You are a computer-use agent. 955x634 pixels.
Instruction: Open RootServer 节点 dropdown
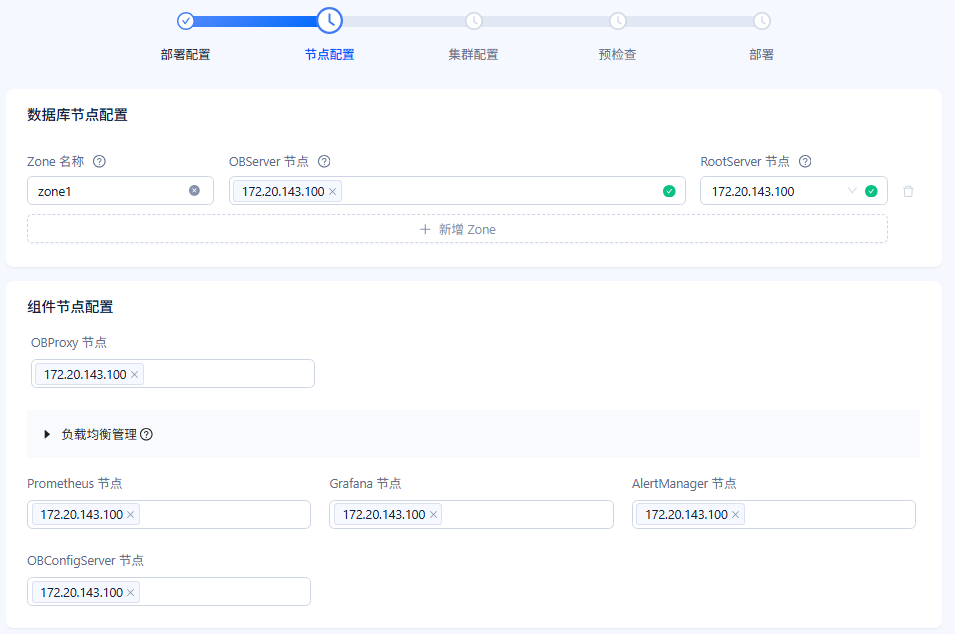pyautogui.click(x=793, y=191)
